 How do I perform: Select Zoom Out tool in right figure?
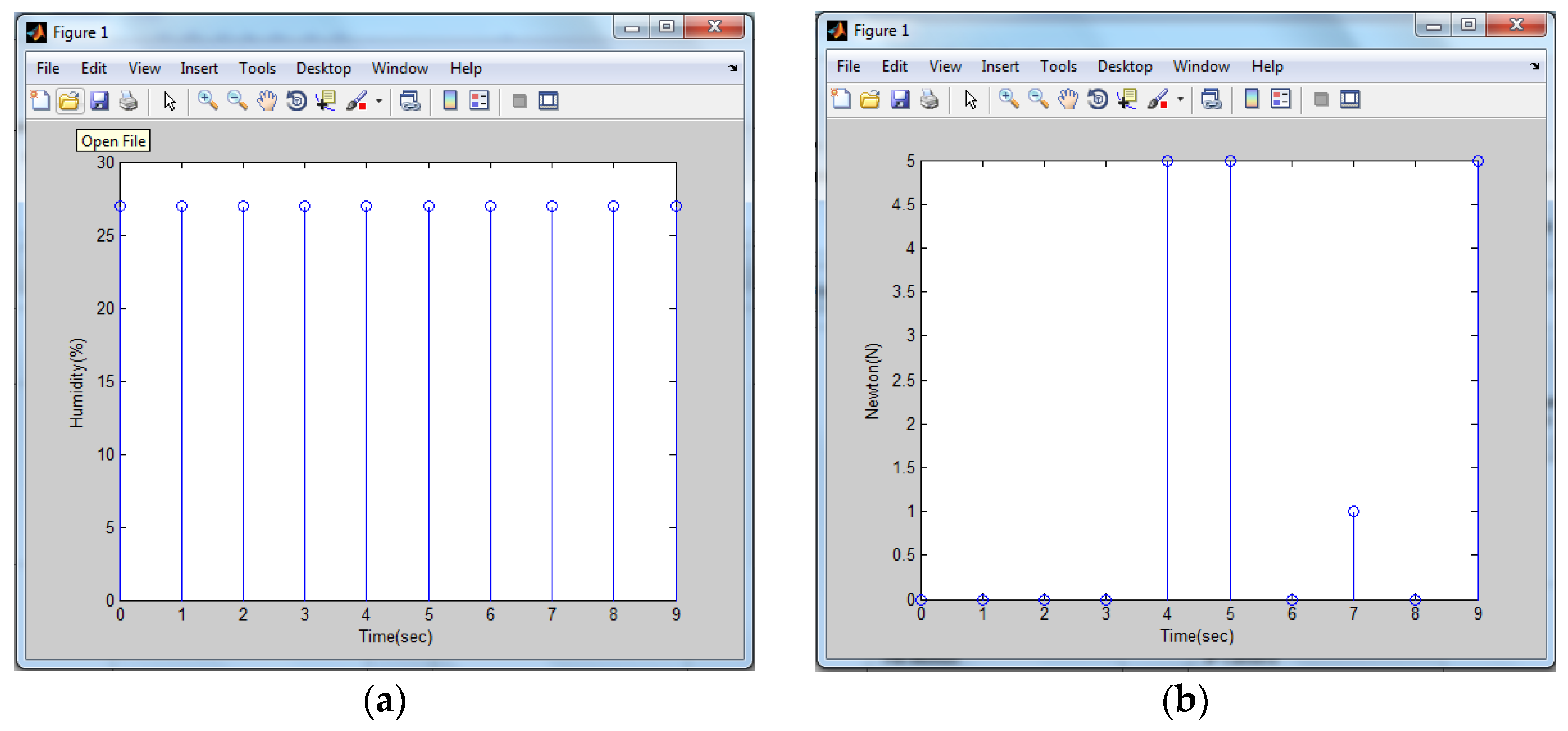point(1038,99)
